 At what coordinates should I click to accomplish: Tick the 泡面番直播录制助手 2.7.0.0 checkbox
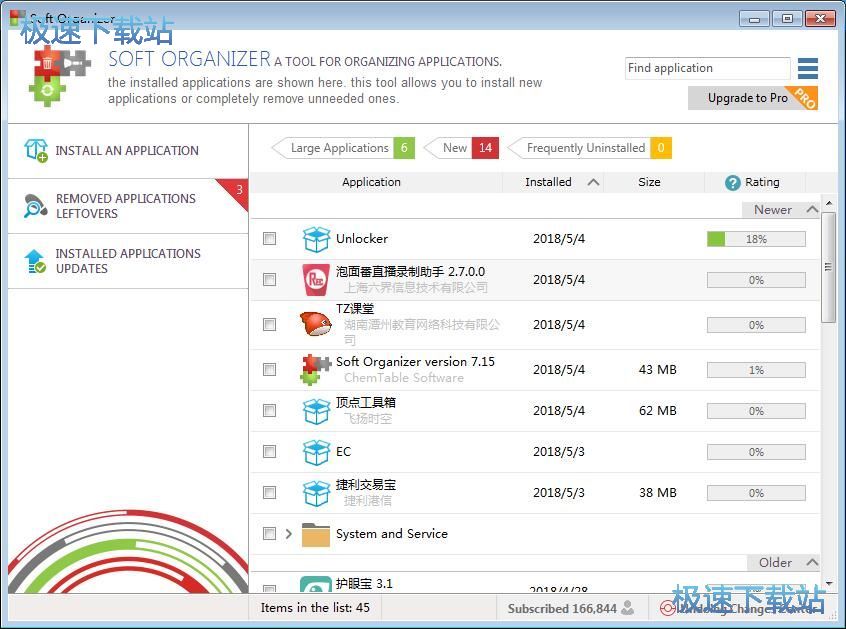point(269,279)
